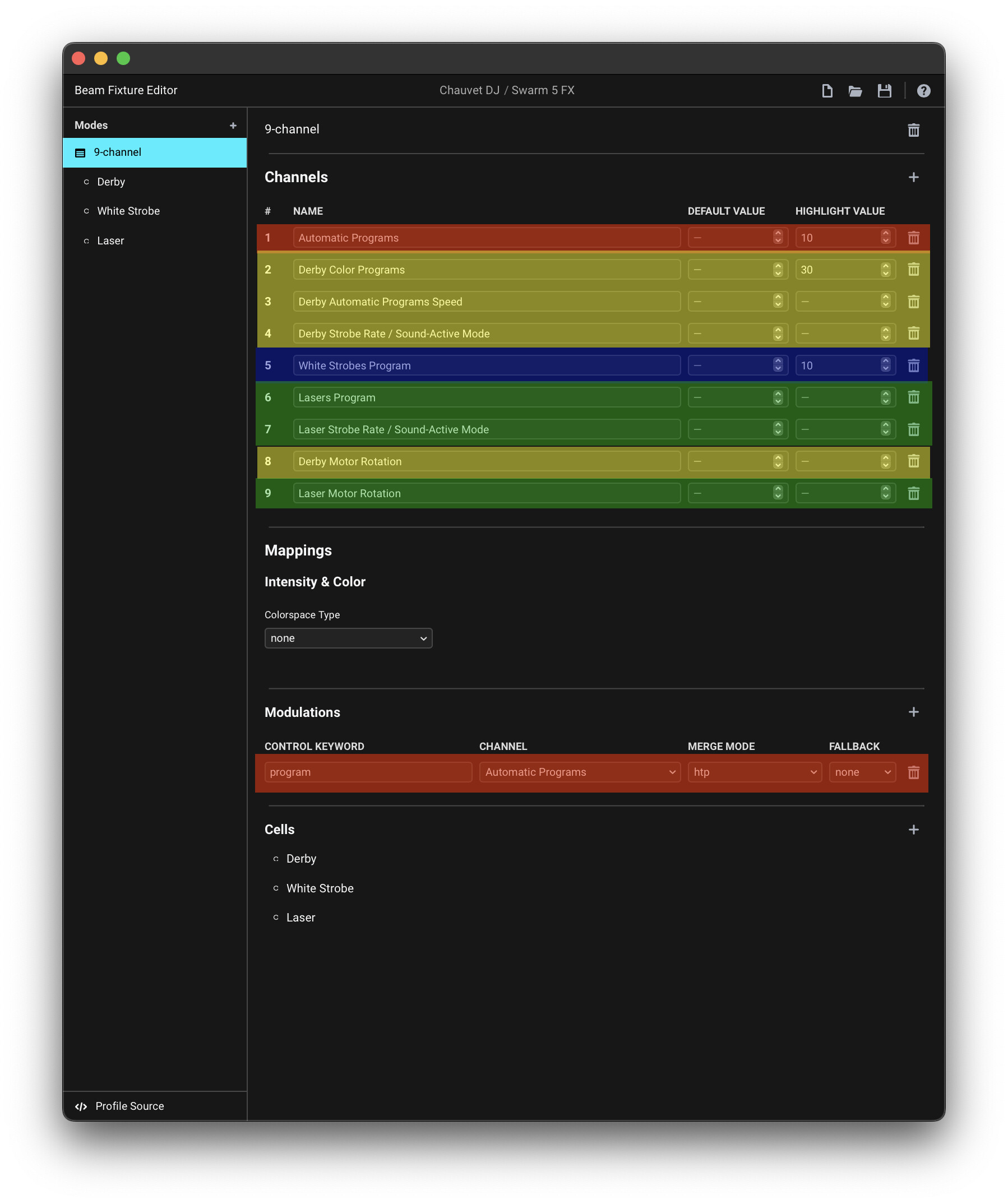Select the White Strobe mode in sidebar
This screenshot has width=1008, height=1204.
(x=128, y=211)
